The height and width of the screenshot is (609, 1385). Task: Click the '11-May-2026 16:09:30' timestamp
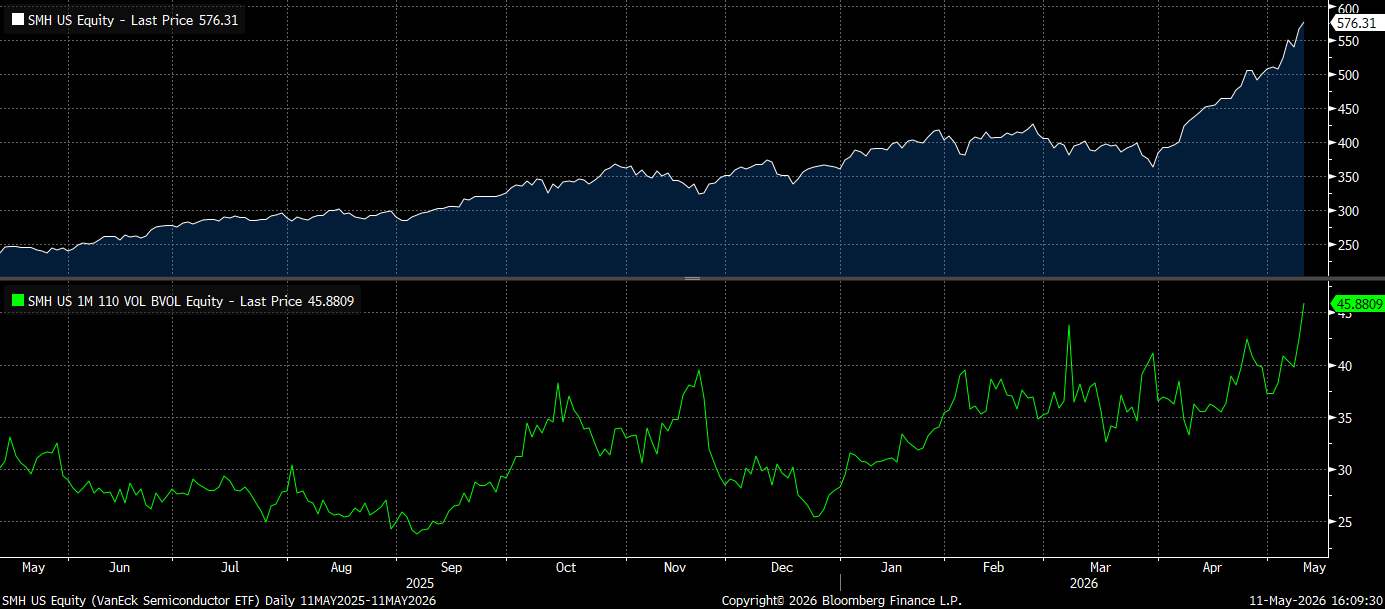click(x=1315, y=600)
